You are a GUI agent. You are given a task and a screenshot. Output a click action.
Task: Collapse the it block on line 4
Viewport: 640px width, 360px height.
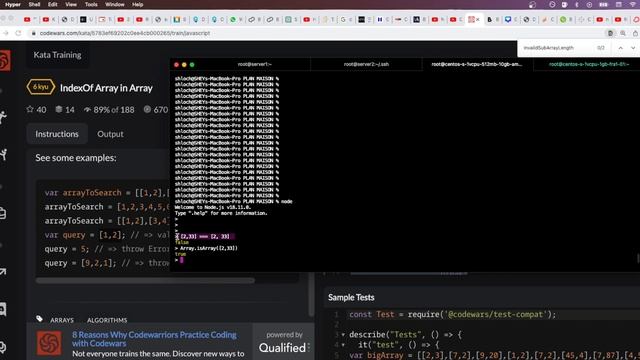click(x=343, y=345)
